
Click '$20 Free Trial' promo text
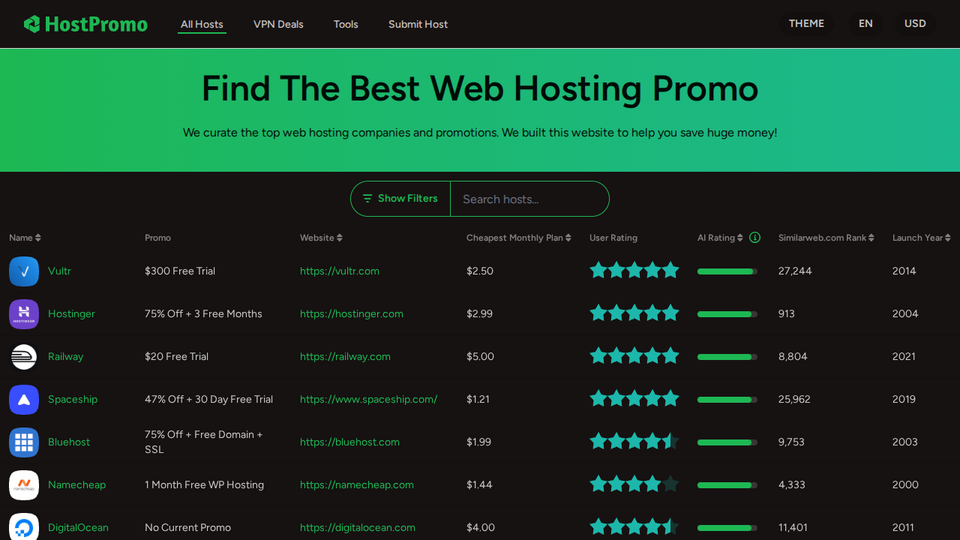(176, 356)
